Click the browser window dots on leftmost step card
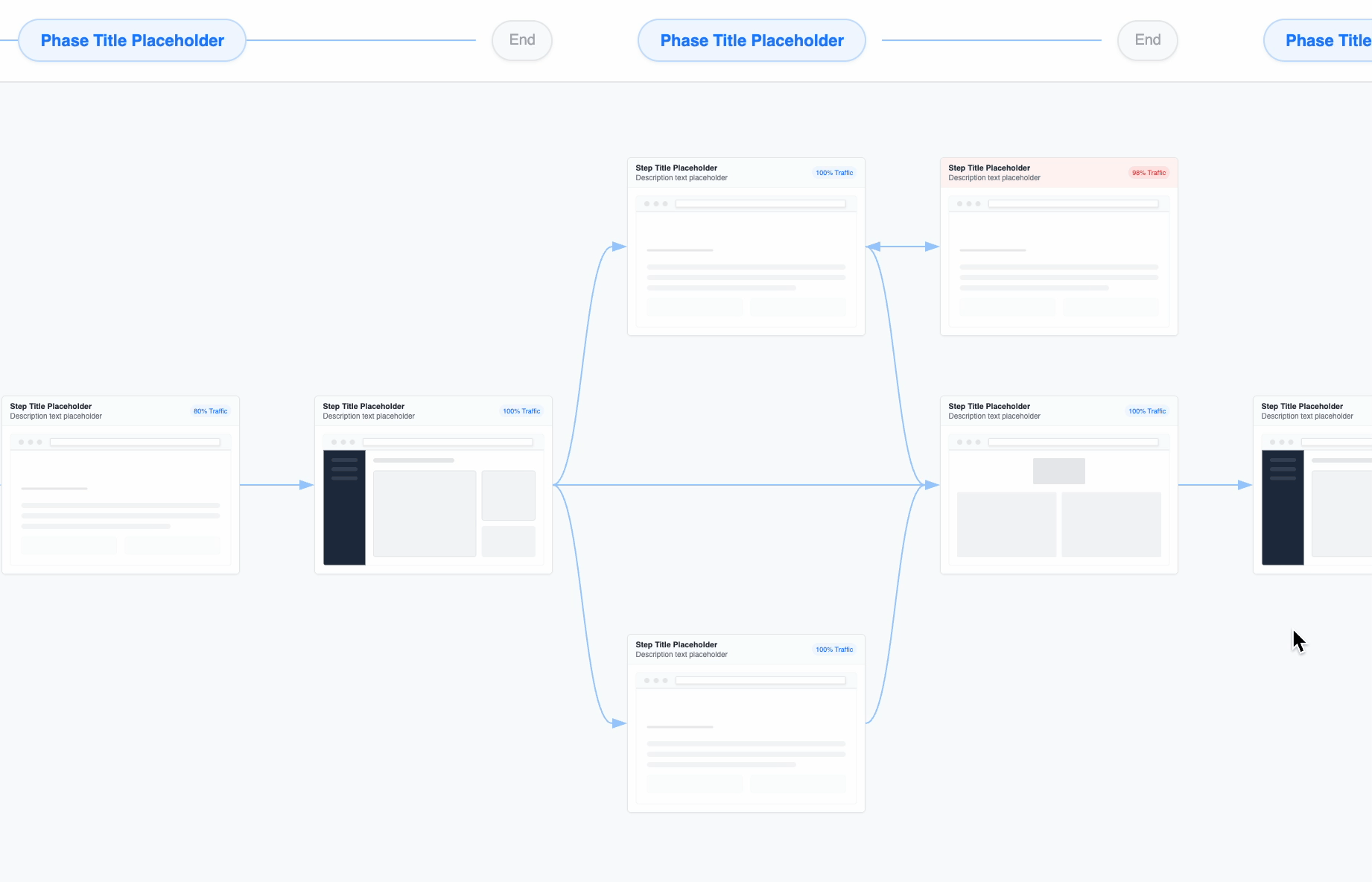The image size is (1372, 882). (31, 441)
